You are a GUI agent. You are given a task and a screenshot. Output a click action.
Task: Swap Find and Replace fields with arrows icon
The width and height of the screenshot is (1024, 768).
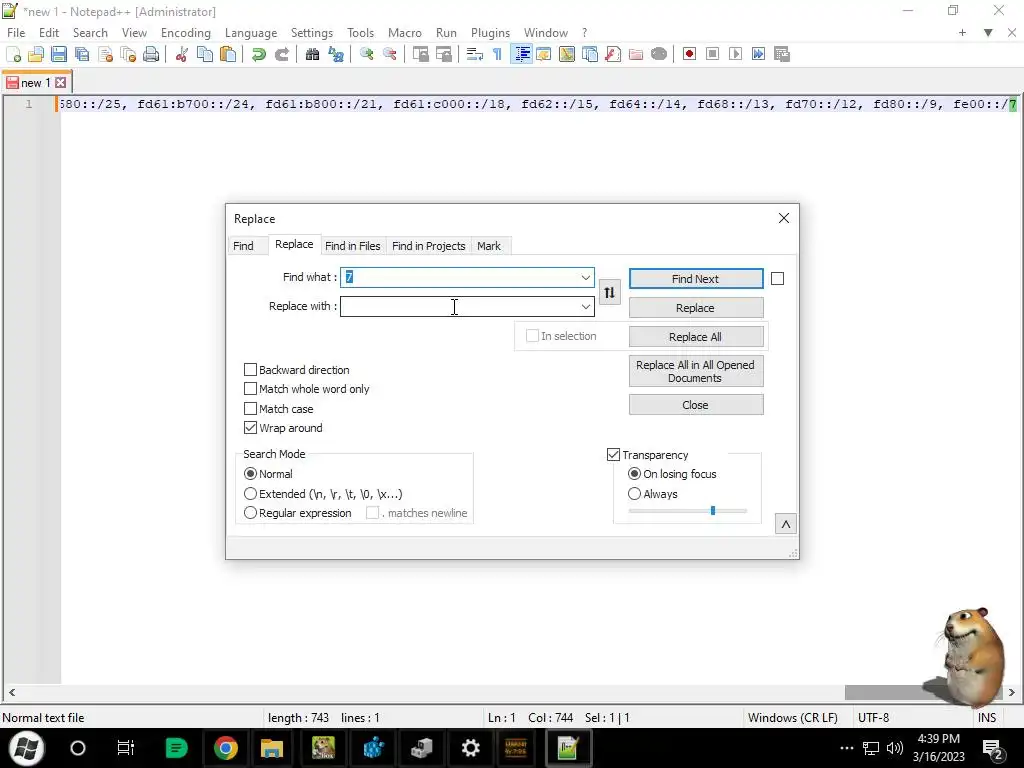tap(609, 293)
